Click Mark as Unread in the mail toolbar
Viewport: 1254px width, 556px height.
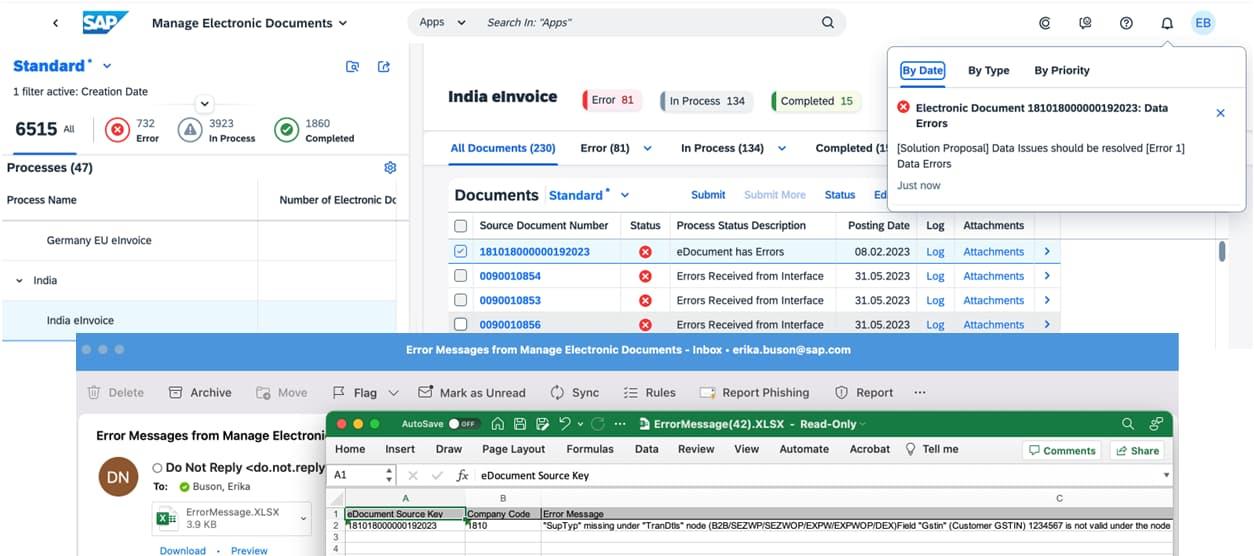(x=470, y=393)
